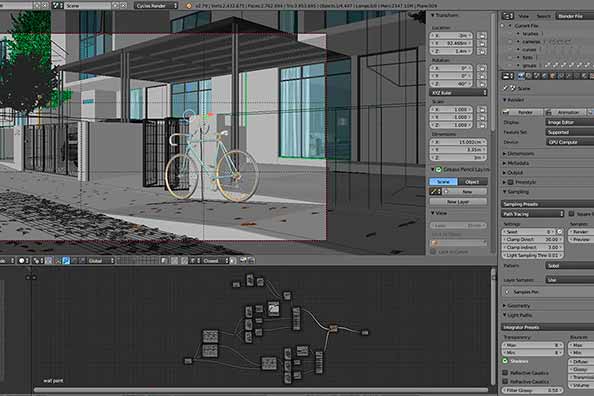Toggle Lock to Cursor checkbox

point(433,252)
